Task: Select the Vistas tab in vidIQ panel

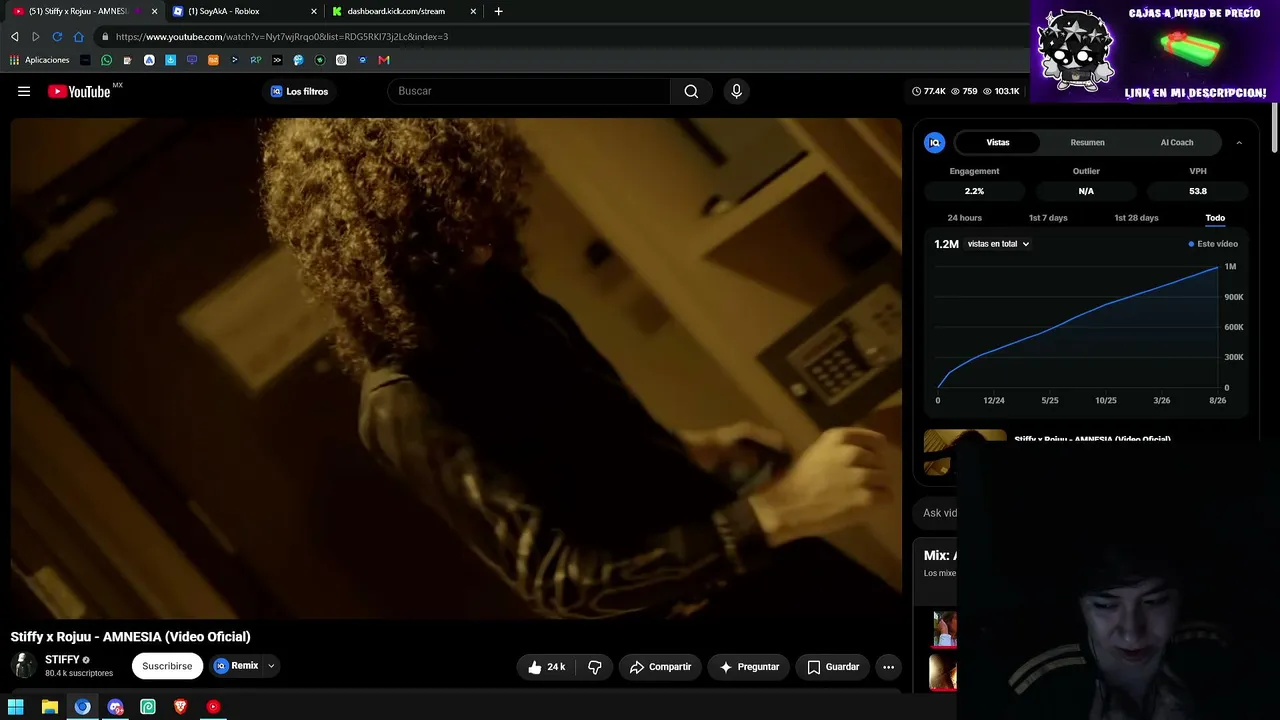Action: (x=998, y=143)
